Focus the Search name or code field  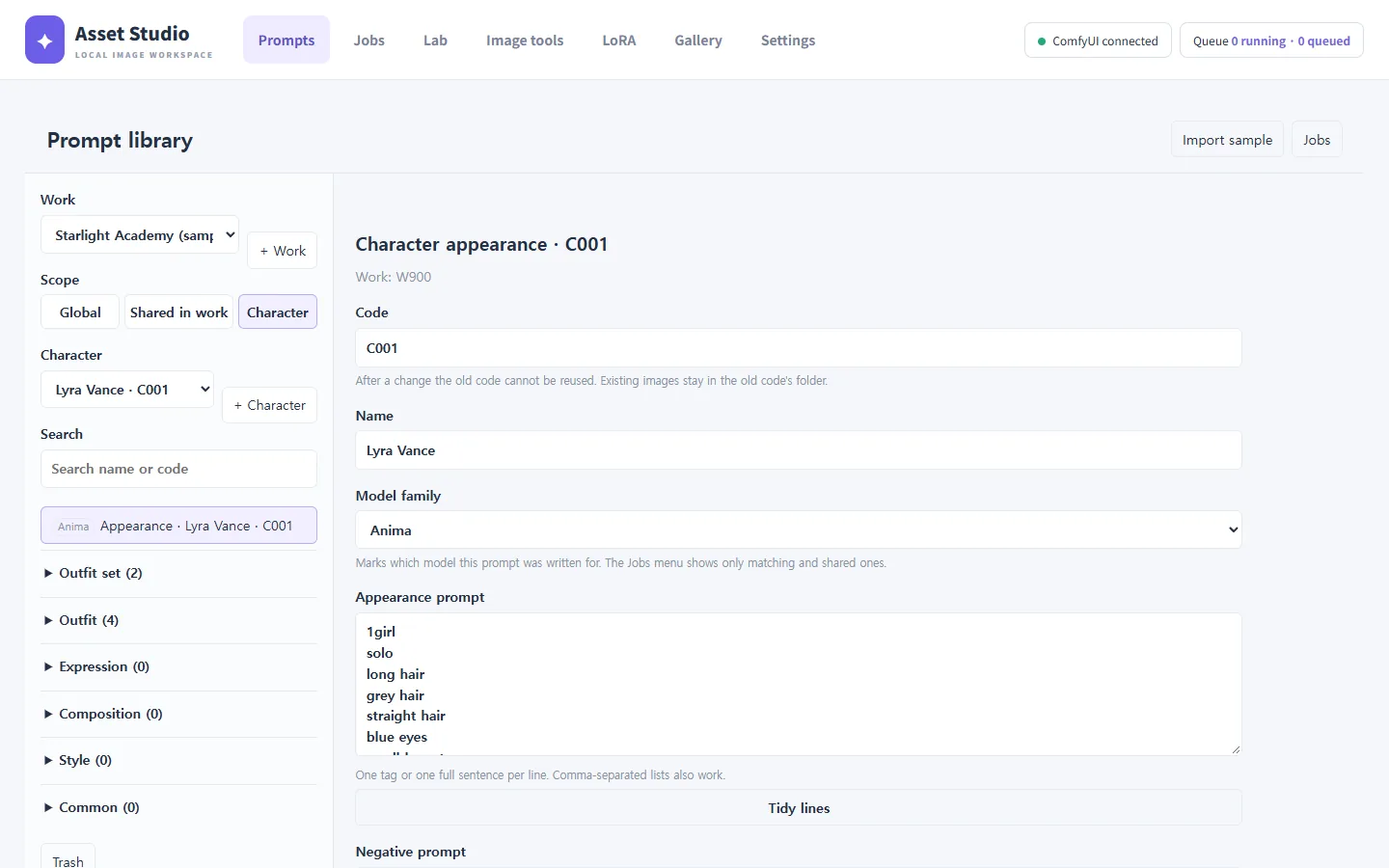[178, 469]
